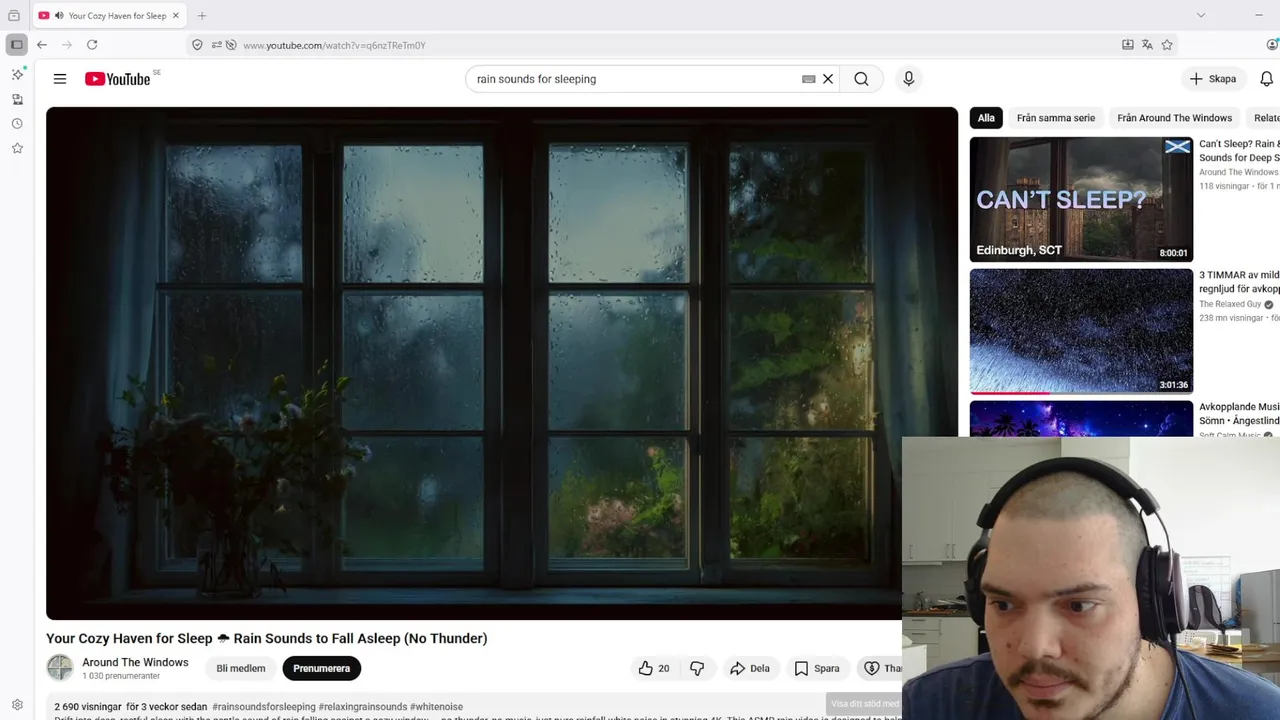The image size is (1280, 720).
Task: Open the 3:01:36 rain video thumbnail
Action: pyautogui.click(x=1081, y=331)
